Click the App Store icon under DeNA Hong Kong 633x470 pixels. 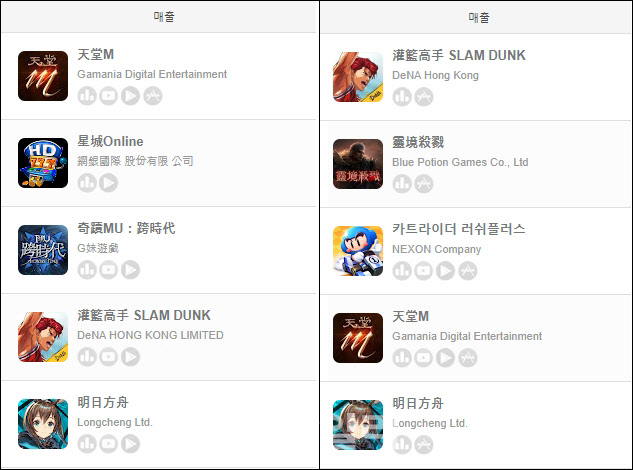(x=423, y=97)
